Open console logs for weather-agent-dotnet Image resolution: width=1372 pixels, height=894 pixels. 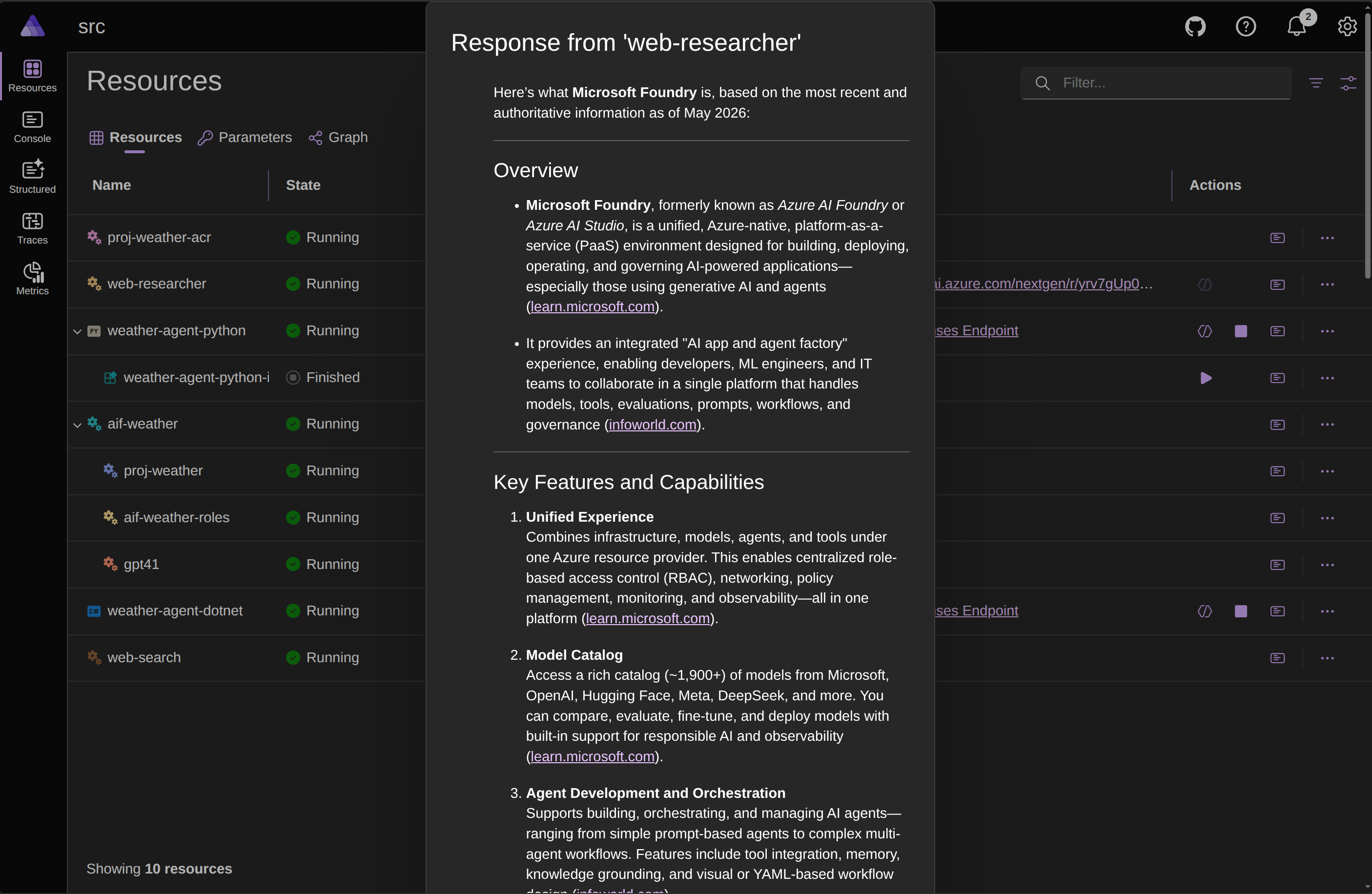[x=1277, y=611]
